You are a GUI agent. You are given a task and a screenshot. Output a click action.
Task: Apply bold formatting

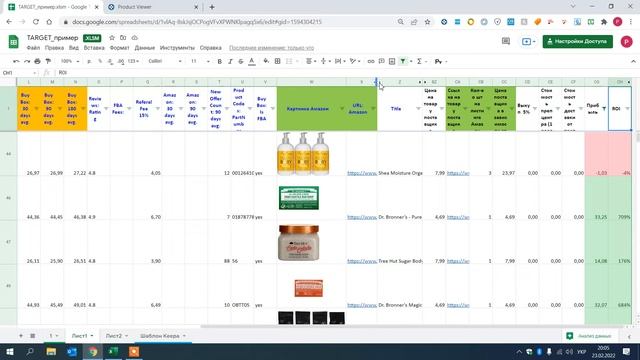(220, 61)
